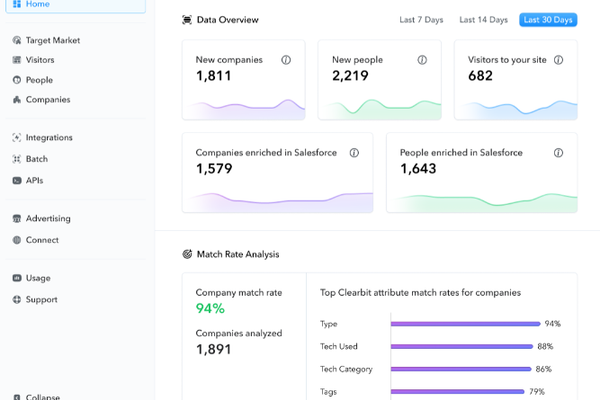Click the APIs terminal icon
600x400 pixels.
17,180
